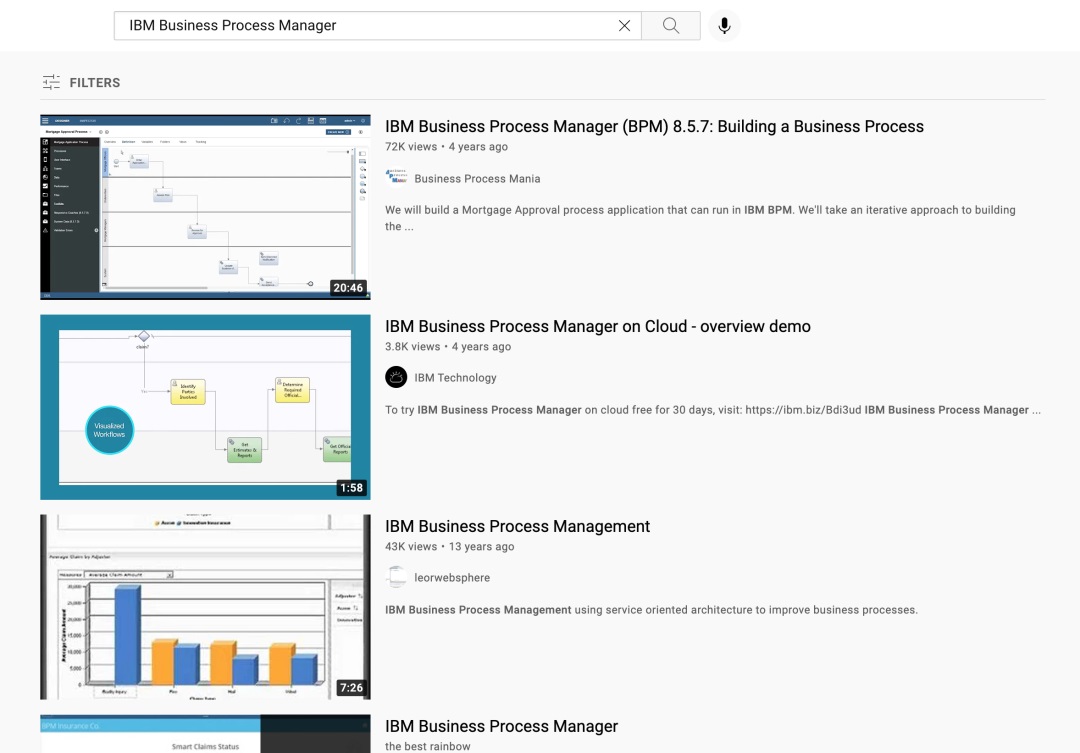Open the last 'IBM Business Process Manager' title
1080x753 pixels.
coord(501,726)
